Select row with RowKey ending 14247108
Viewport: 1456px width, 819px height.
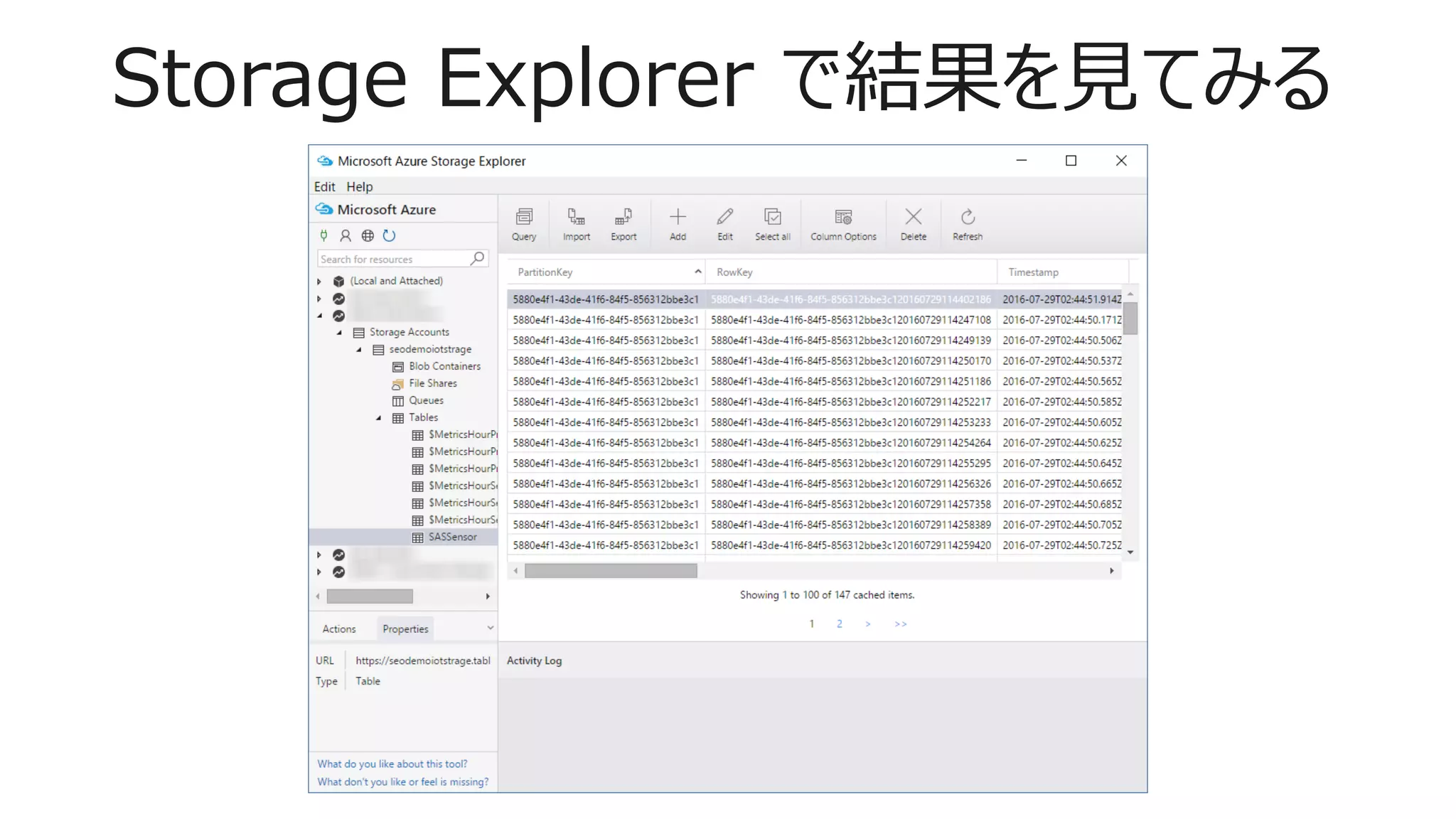[815, 320]
